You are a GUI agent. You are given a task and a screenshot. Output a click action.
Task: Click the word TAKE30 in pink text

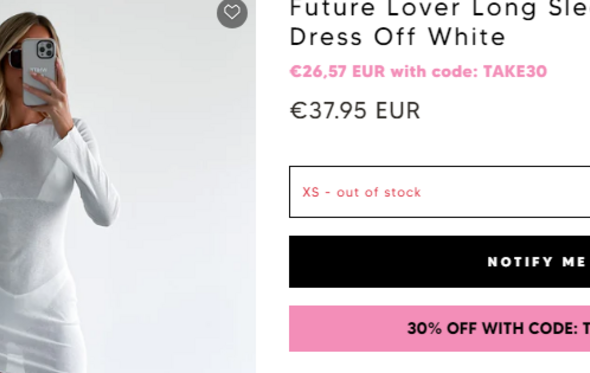[x=515, y=72]
